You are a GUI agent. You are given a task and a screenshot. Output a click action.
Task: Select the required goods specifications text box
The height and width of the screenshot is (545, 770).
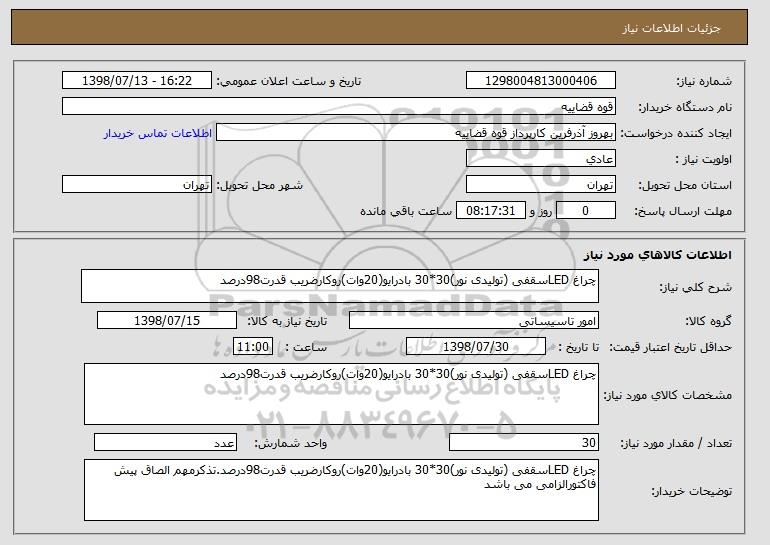341,394
